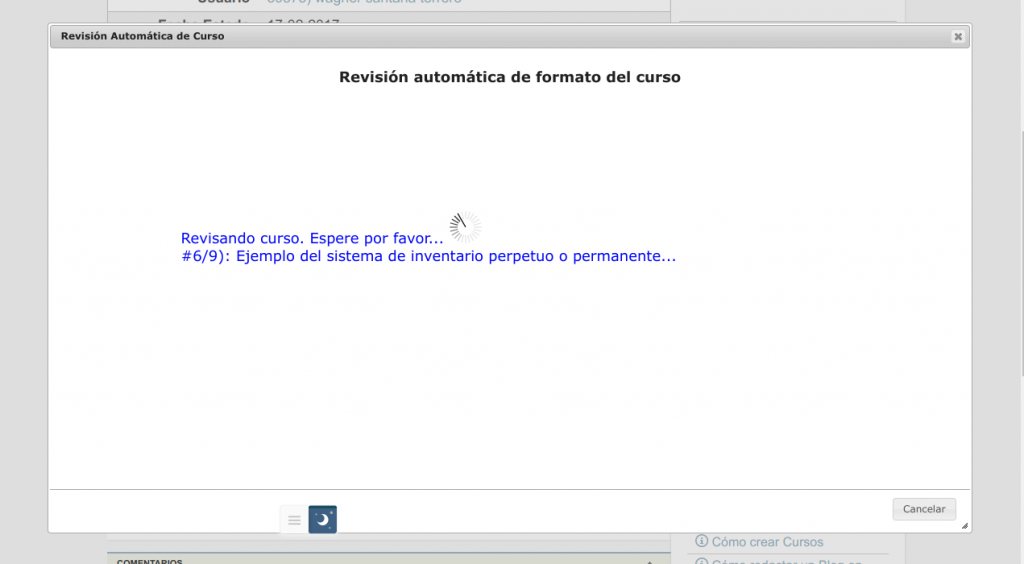Open the Cómo crear Cursos link
Viewport: 1024px width, 564px height.
click(767, 542)
